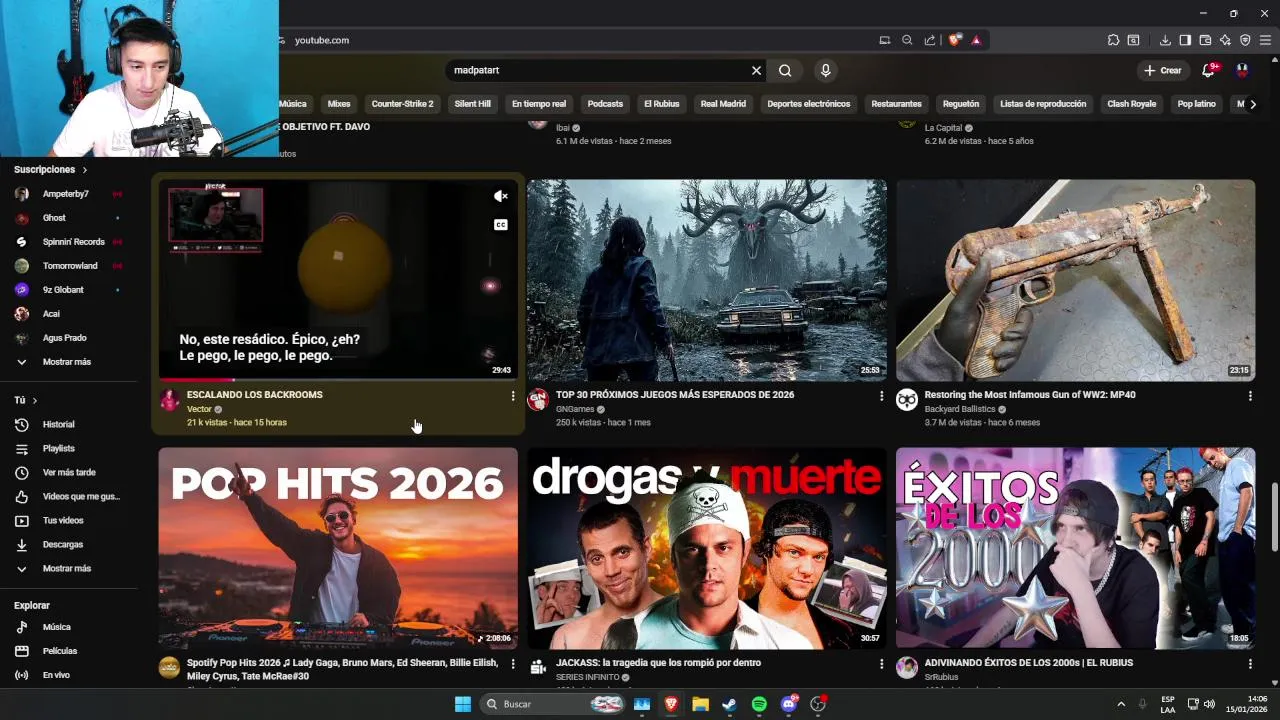Click the zoom magnifier icon in address bar
1280x720 pixels.
point(907,40)
